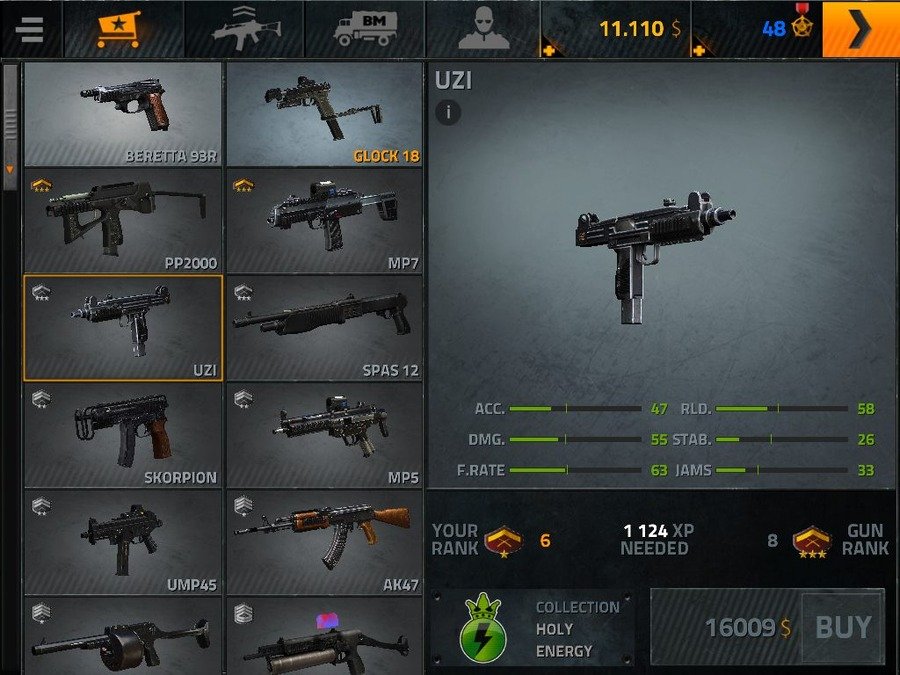
Task: Open the hamburger menu
Action: (30, 29)
